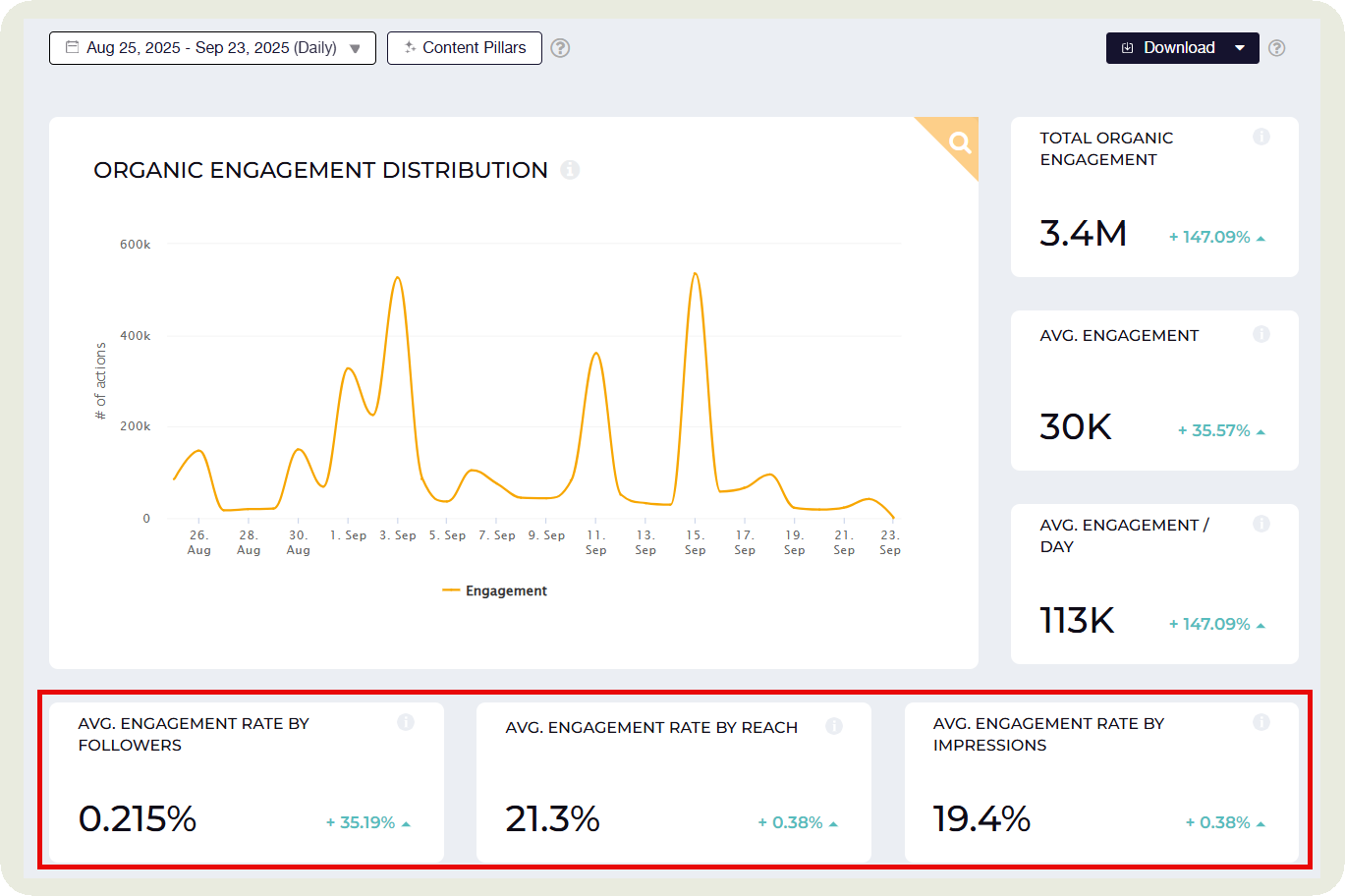Open the info icon on Engagement Rate by Reach
The image size is (1345, 896).
click(x=834, y=726)
